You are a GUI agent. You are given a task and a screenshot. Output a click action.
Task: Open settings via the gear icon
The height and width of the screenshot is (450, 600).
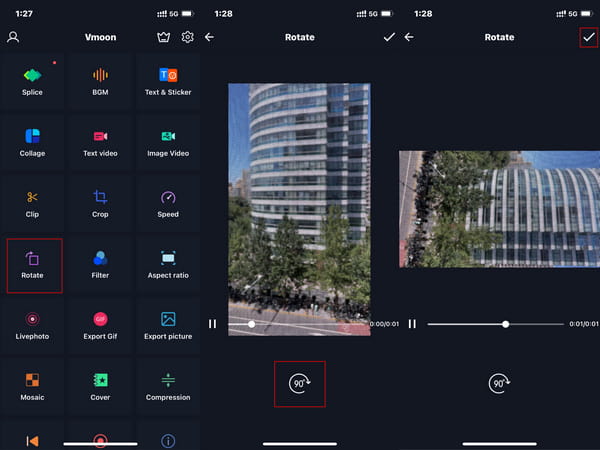click(188, 37)
